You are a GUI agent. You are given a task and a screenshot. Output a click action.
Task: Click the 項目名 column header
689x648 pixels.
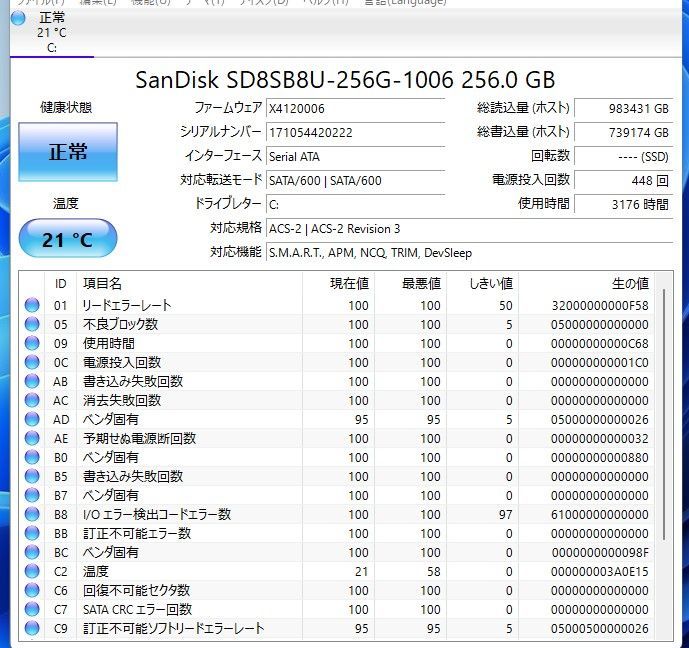click(189, 283)
